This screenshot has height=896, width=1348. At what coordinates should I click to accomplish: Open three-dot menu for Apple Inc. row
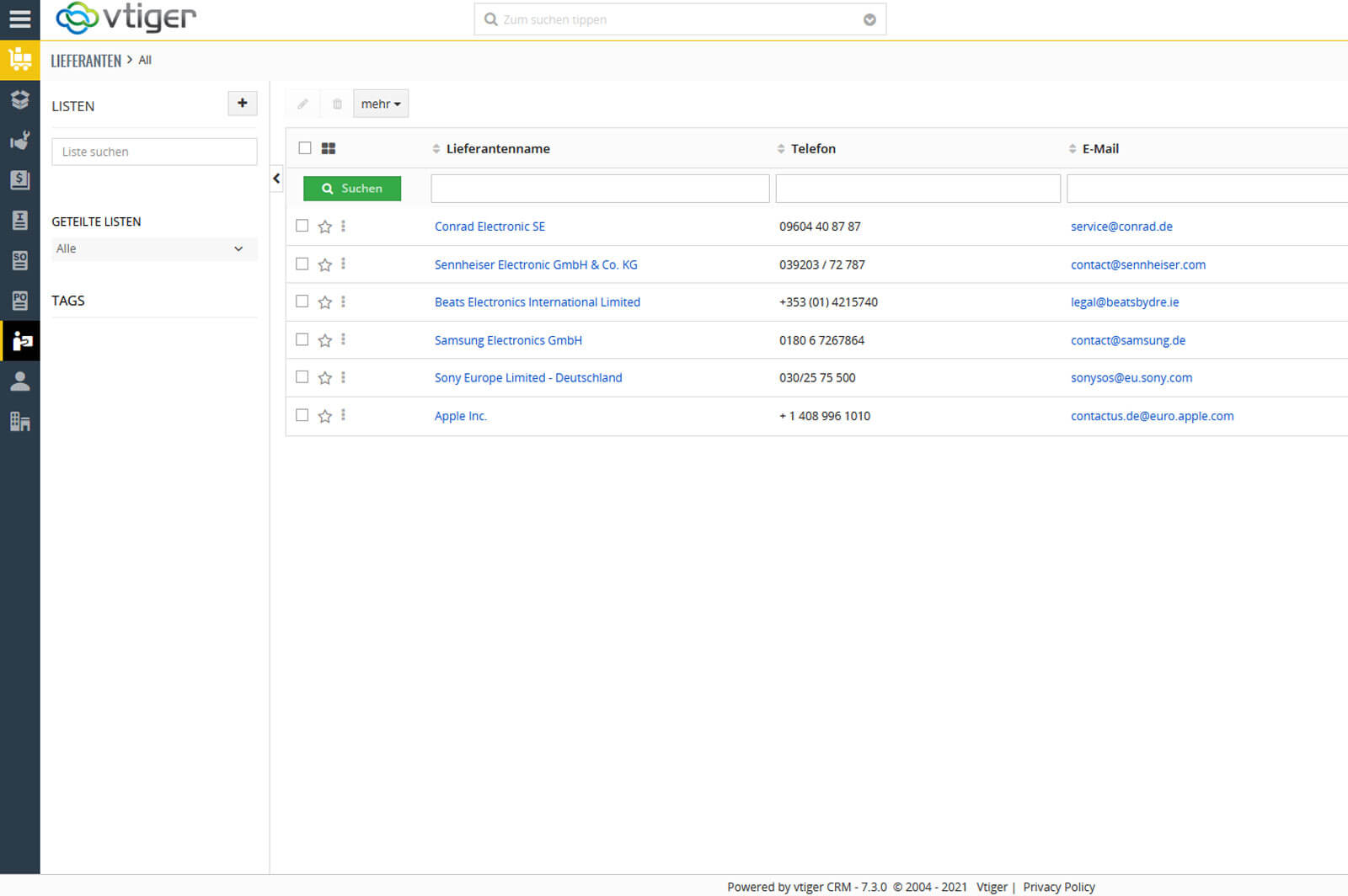tap(343, 415)
